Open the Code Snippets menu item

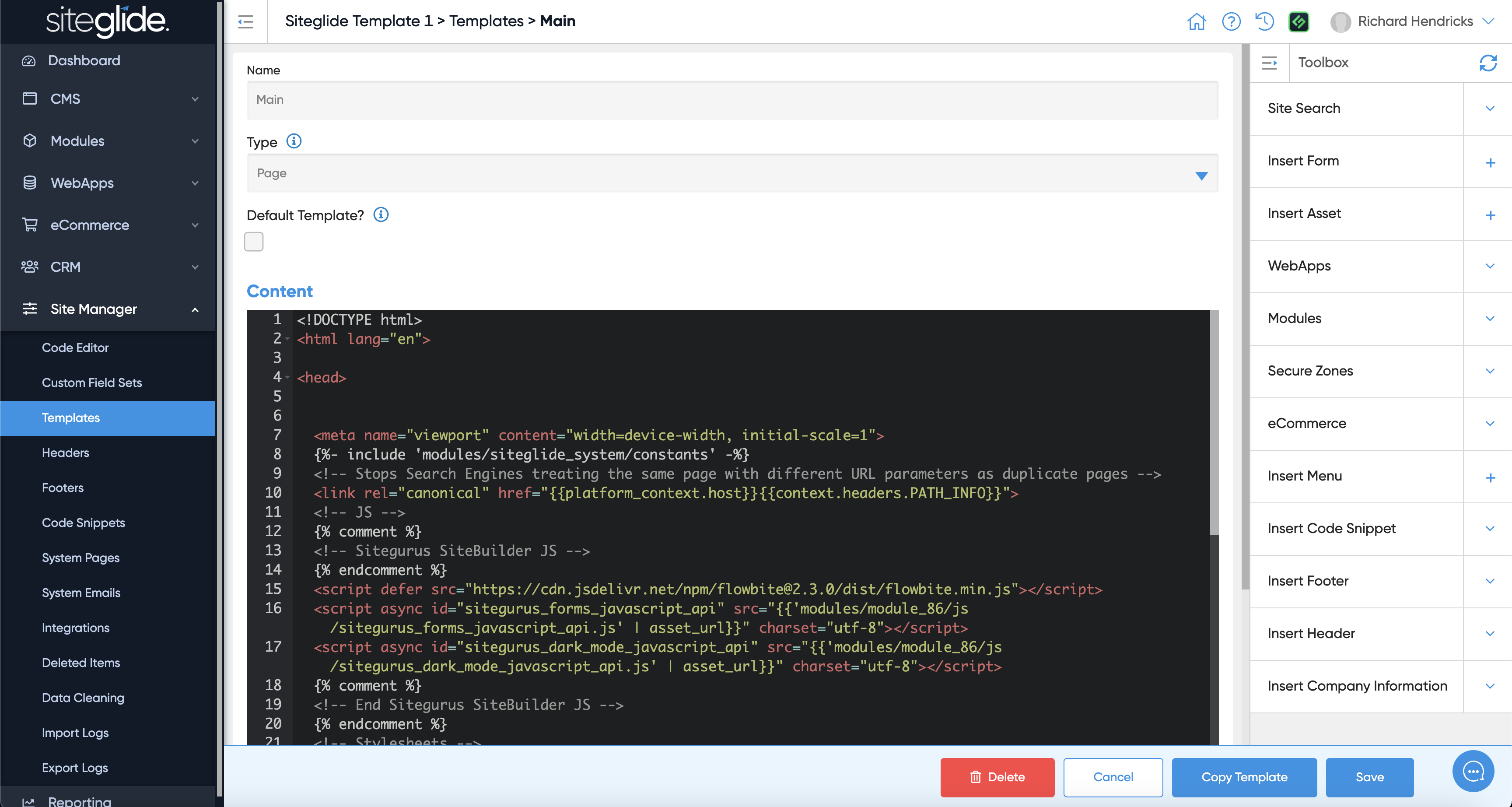click(x=84, y=523)
